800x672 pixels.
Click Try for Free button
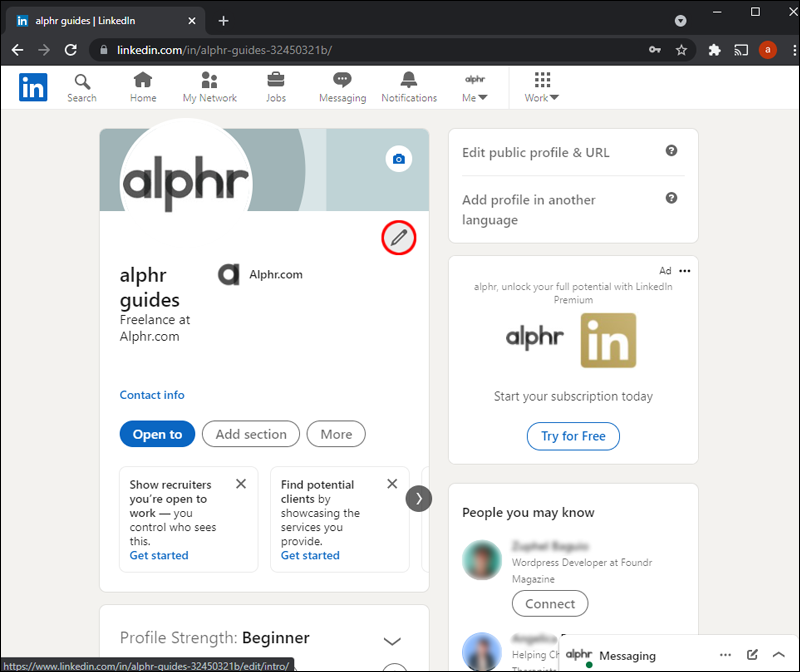point(573,436)
